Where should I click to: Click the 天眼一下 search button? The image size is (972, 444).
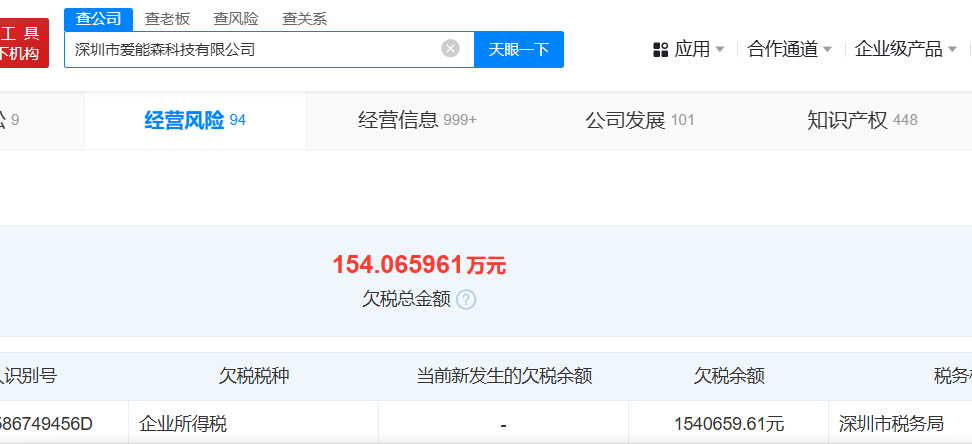519,49
